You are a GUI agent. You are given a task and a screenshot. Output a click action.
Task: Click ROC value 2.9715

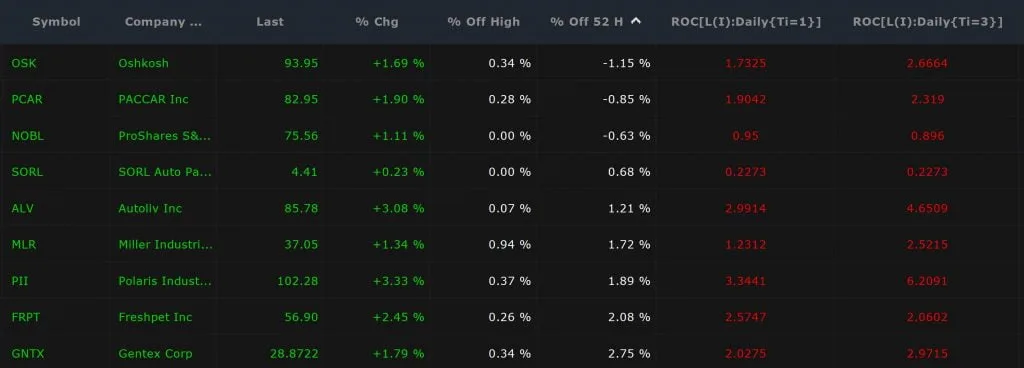(927, 354)
